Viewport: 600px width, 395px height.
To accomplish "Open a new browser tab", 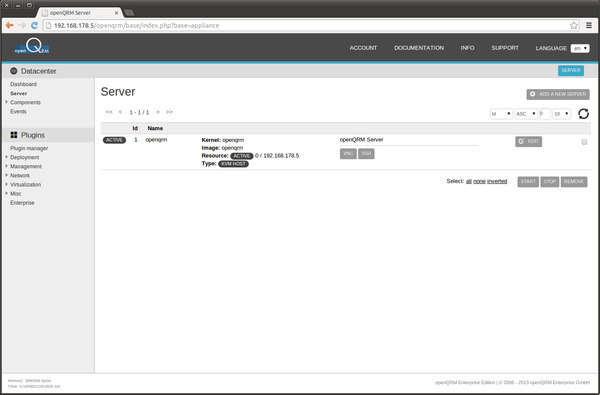I will [x=129, y=13].
